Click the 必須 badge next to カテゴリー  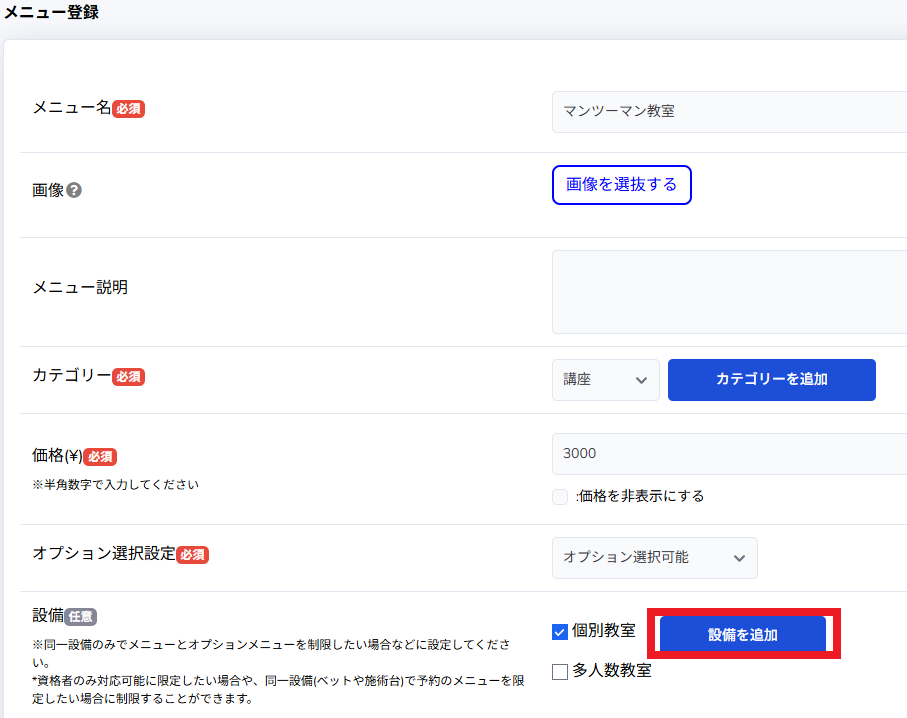(x=128, y=377)
